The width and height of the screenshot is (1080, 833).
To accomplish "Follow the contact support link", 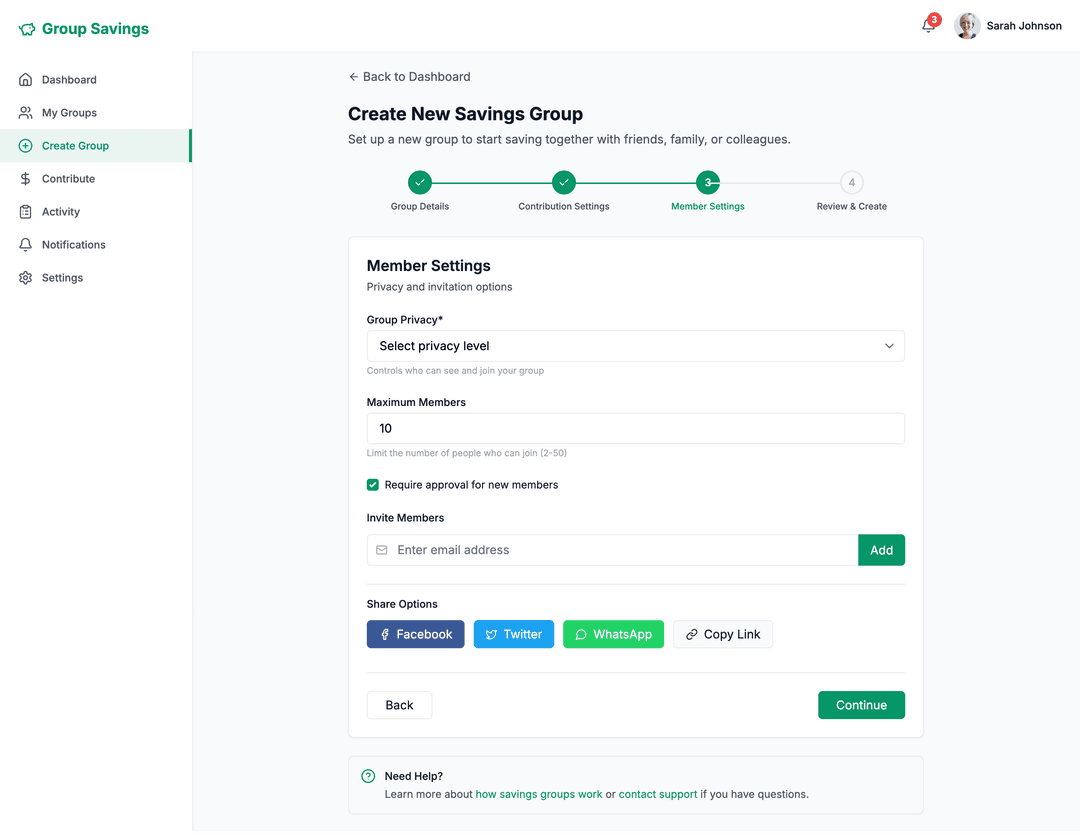I will [x=657, y=794].
